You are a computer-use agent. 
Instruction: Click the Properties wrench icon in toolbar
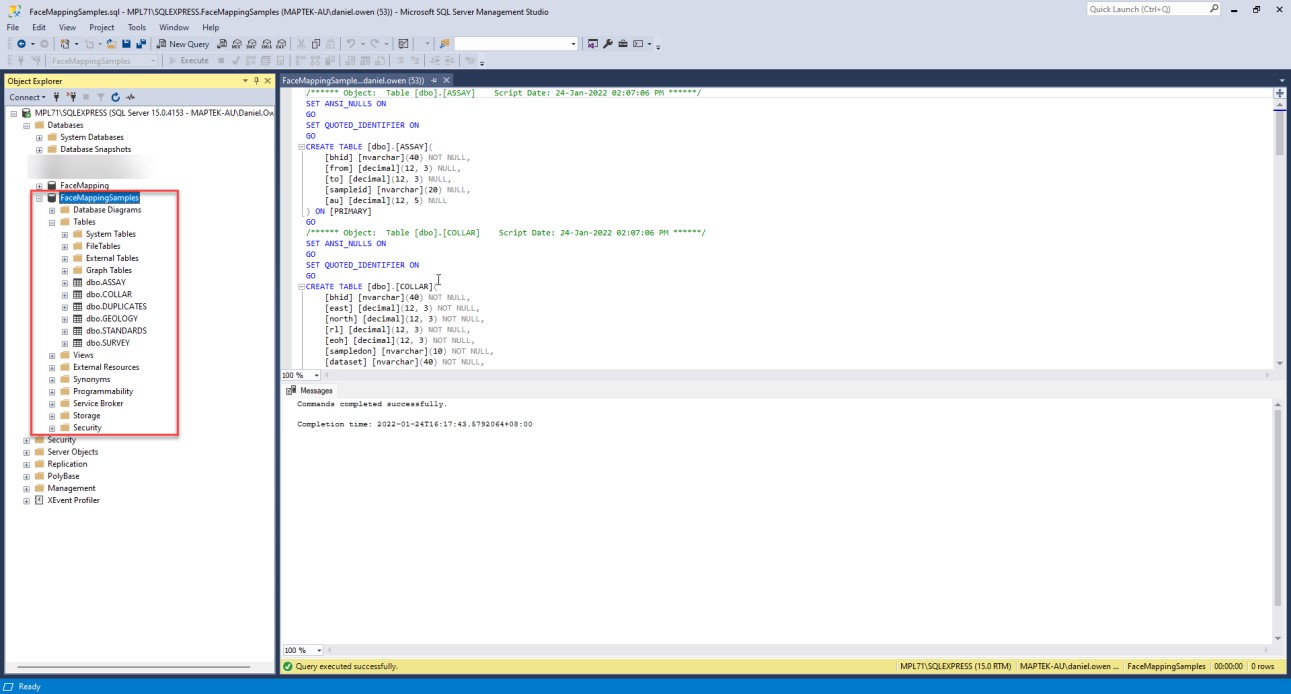point(607,44)
